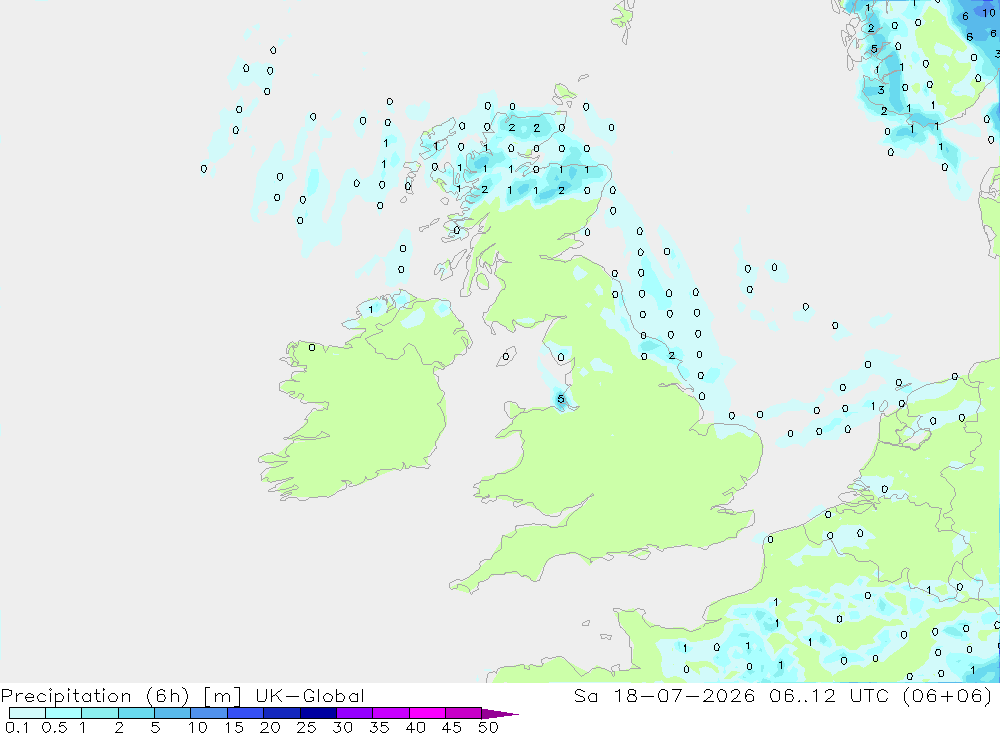This screenshot has width=1000, height=733.
Task: Click the '35' legend scale label
Action: (x=379, y=727)
